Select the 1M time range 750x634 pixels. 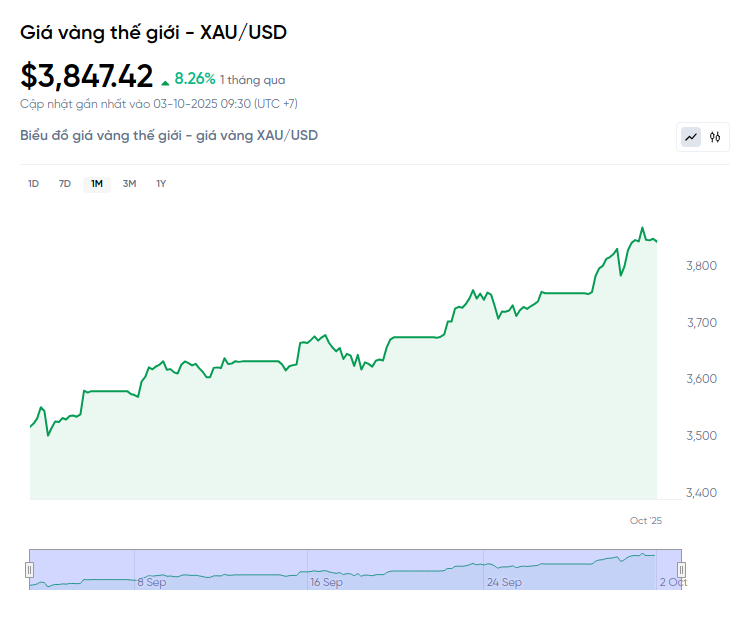[x=97, y=183]
